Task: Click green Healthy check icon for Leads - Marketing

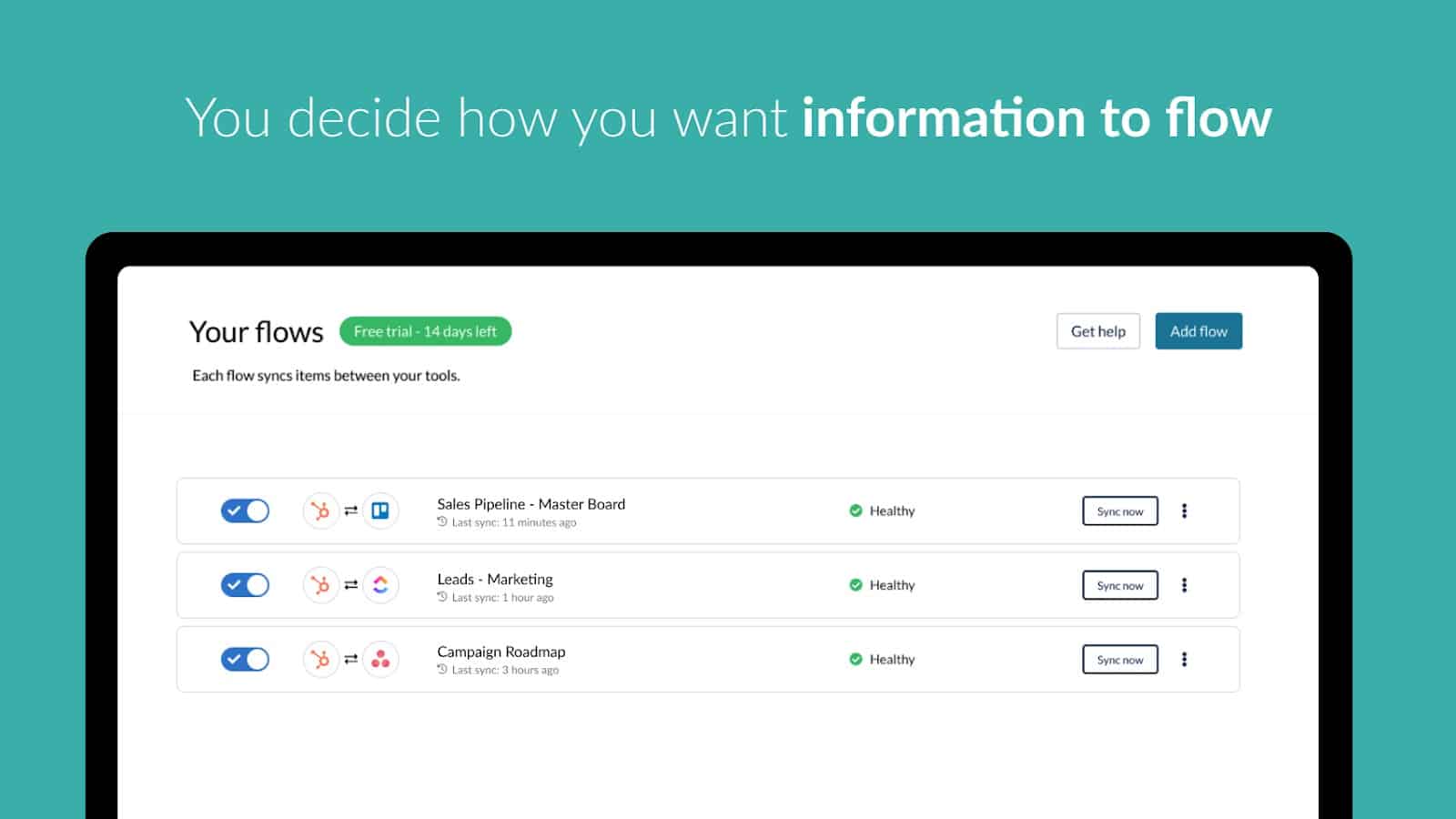Action: 855,585
